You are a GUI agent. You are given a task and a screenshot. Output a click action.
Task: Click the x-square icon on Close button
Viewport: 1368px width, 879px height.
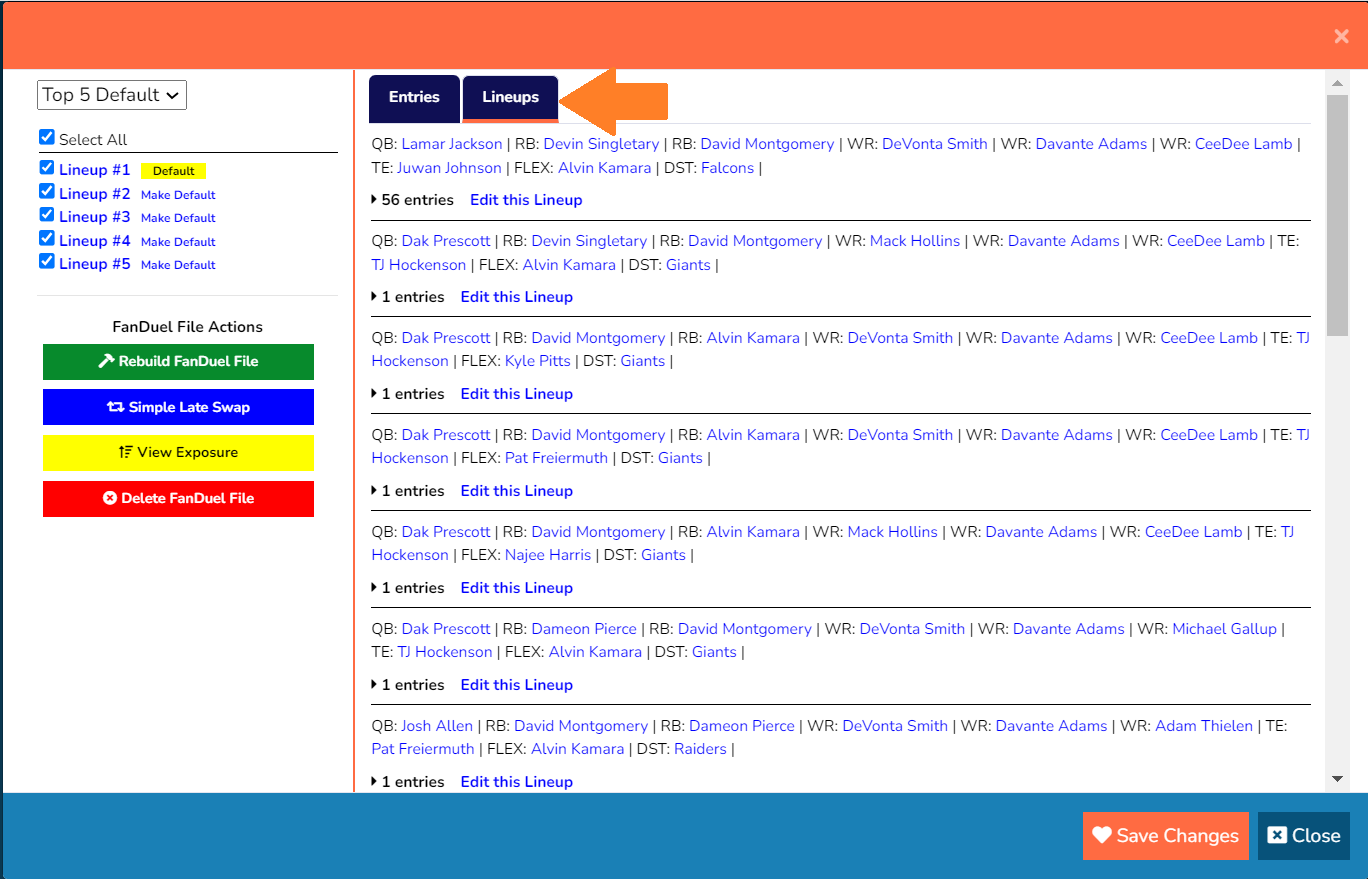click(x=1277, y=836)
